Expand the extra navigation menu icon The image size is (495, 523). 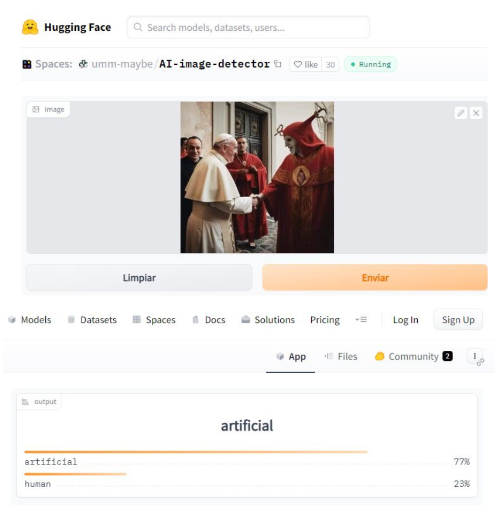point(361,320)
